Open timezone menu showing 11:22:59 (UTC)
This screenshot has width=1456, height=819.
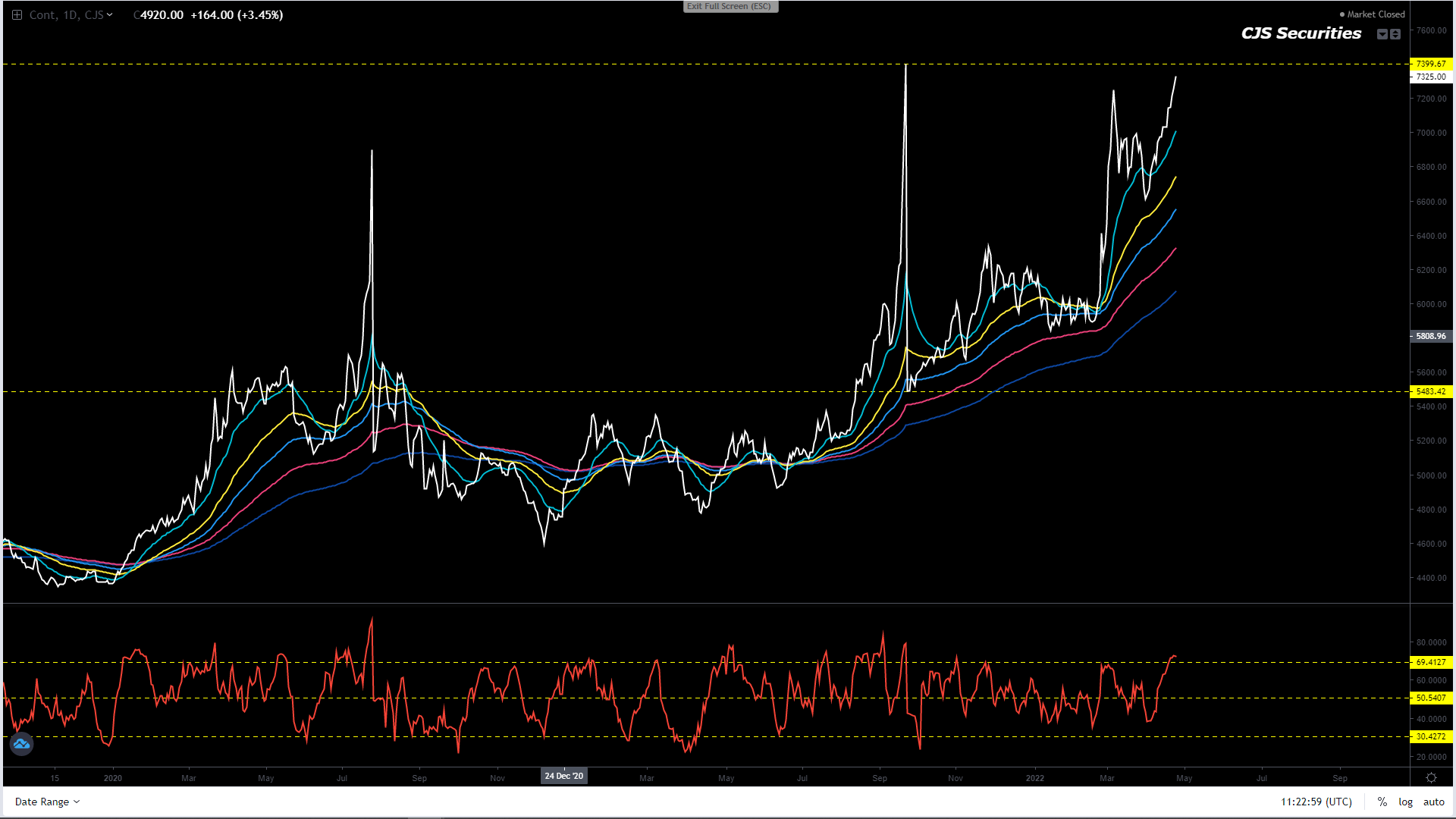(x=1316, y=802)
